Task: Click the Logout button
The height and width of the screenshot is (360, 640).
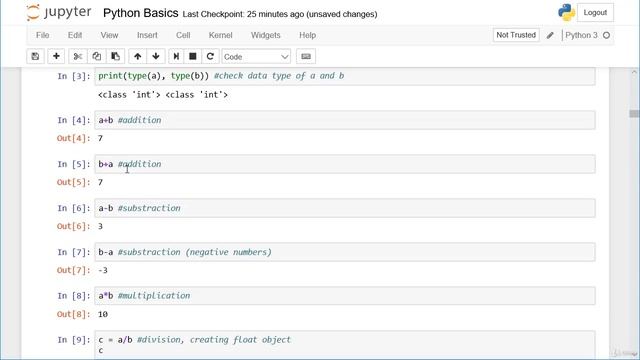Action: tap(595, 13)
